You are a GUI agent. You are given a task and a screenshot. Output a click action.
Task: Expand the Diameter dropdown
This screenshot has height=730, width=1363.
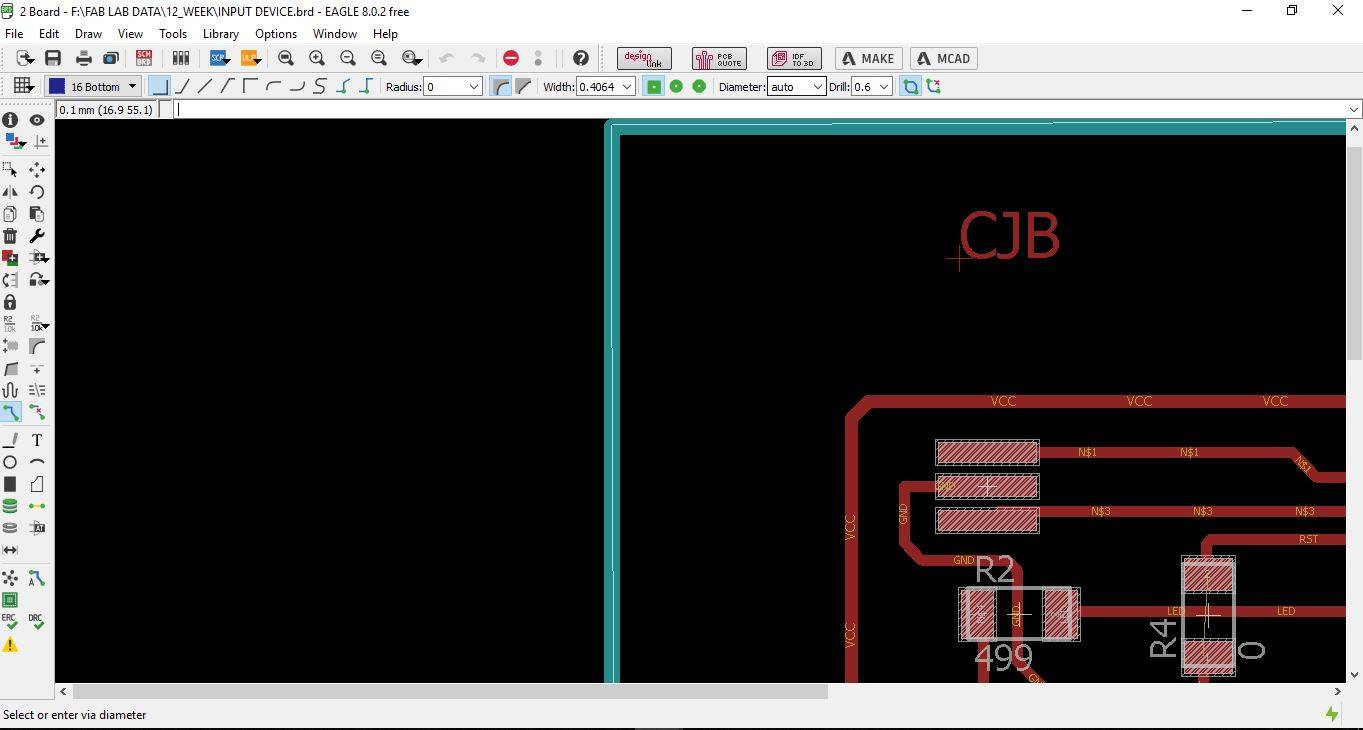click(817, 87)
